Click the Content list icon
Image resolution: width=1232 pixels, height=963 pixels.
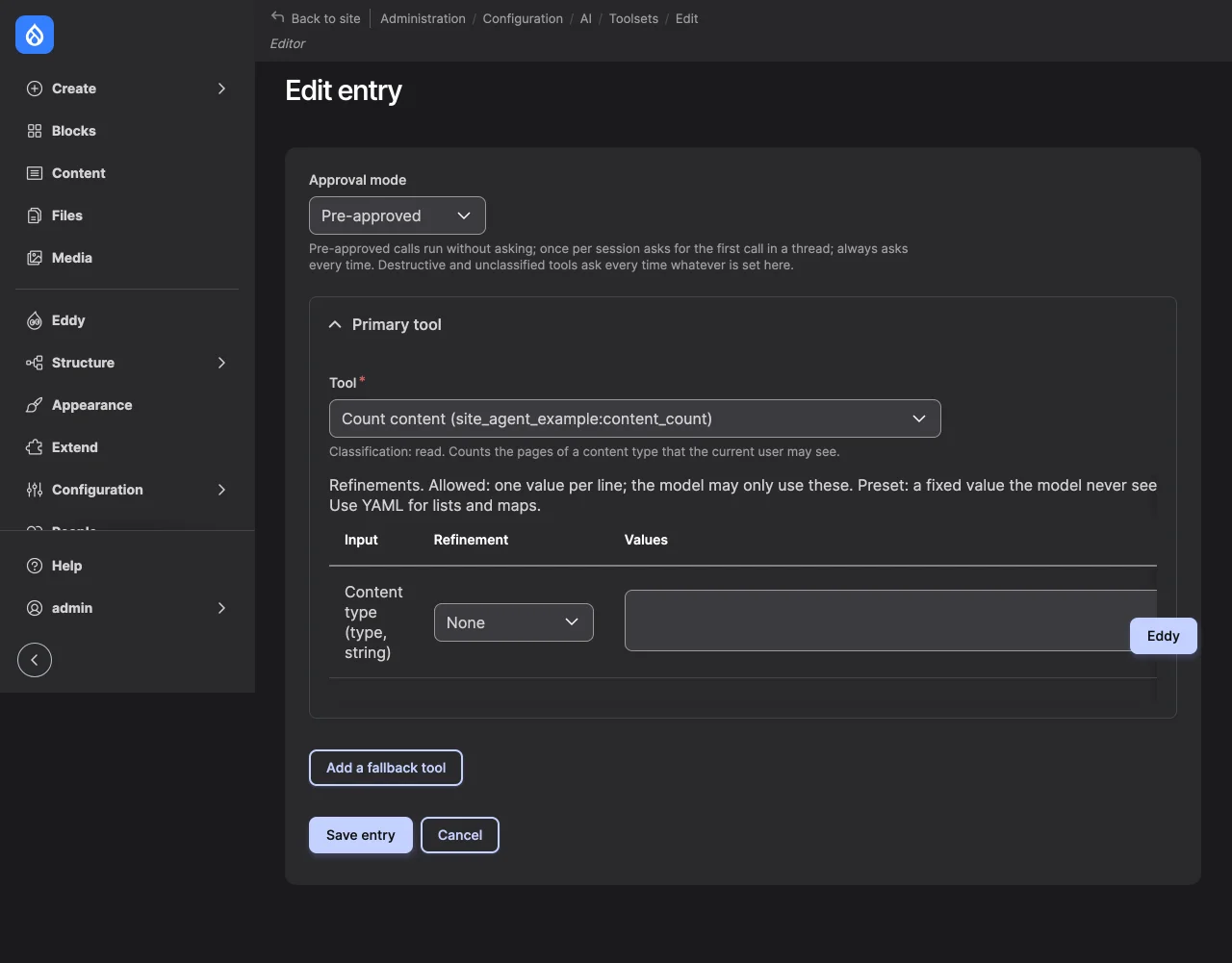tap(35, 173)
